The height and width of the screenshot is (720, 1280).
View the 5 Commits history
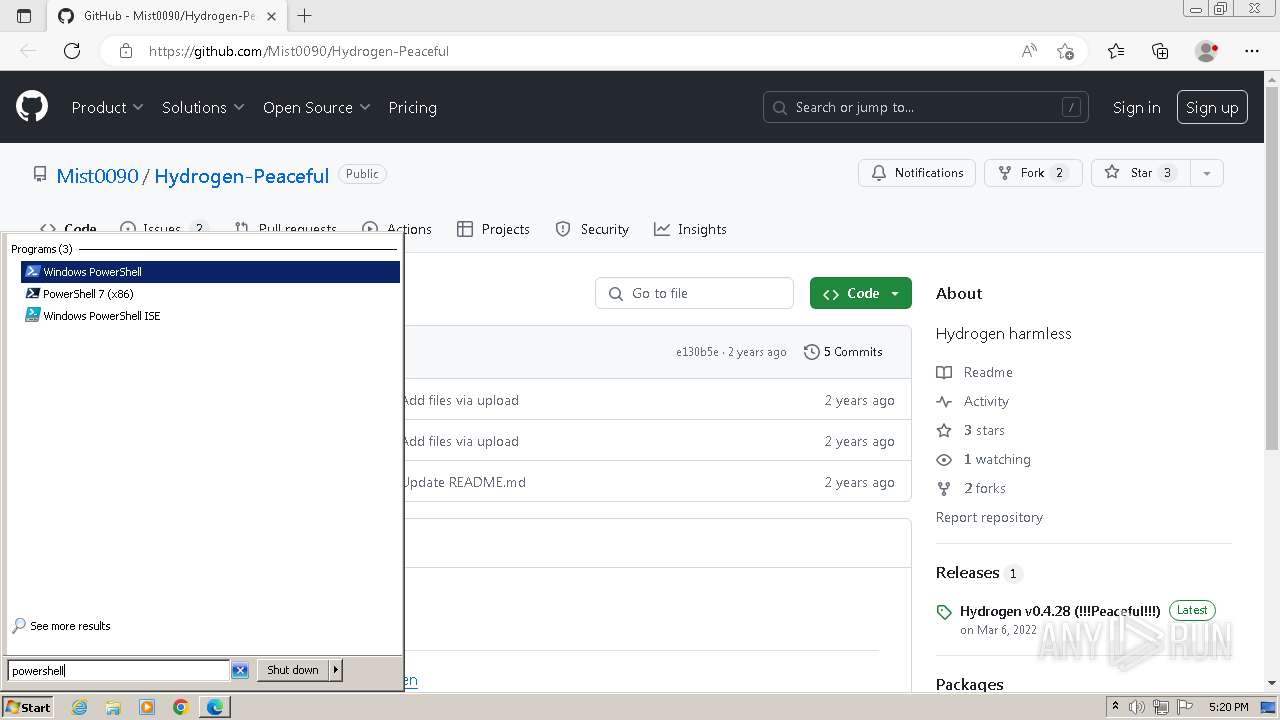(x=843, y=352)
